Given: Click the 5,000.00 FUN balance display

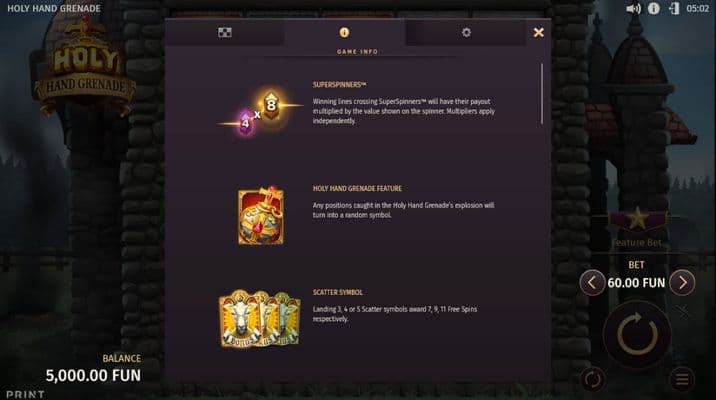Looking at the screenshot, I should pyautogui.click(x=93, y=376).
